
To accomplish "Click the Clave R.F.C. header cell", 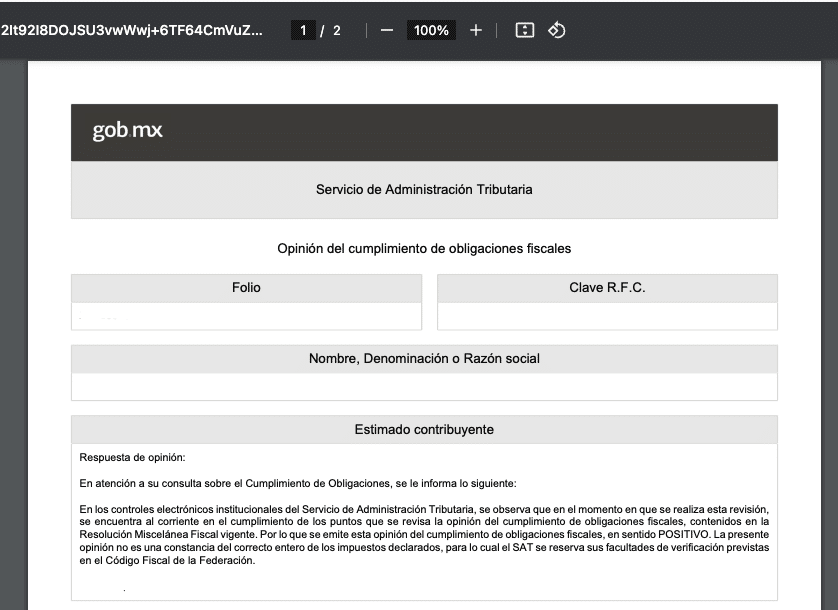I will (607, 288).
